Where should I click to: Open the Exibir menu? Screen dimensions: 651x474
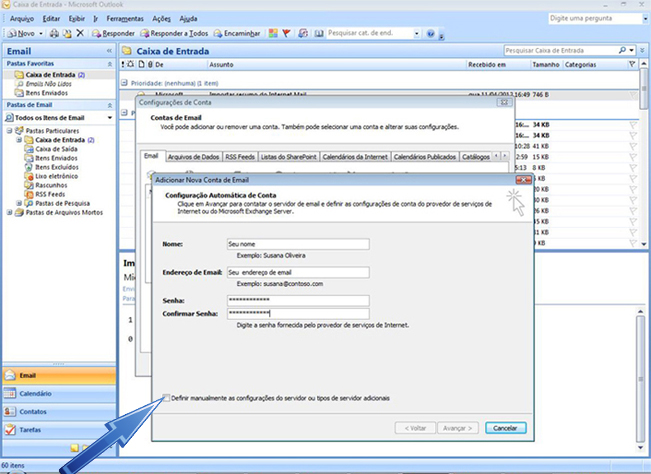pyautogui.click(x=77, y=19)
